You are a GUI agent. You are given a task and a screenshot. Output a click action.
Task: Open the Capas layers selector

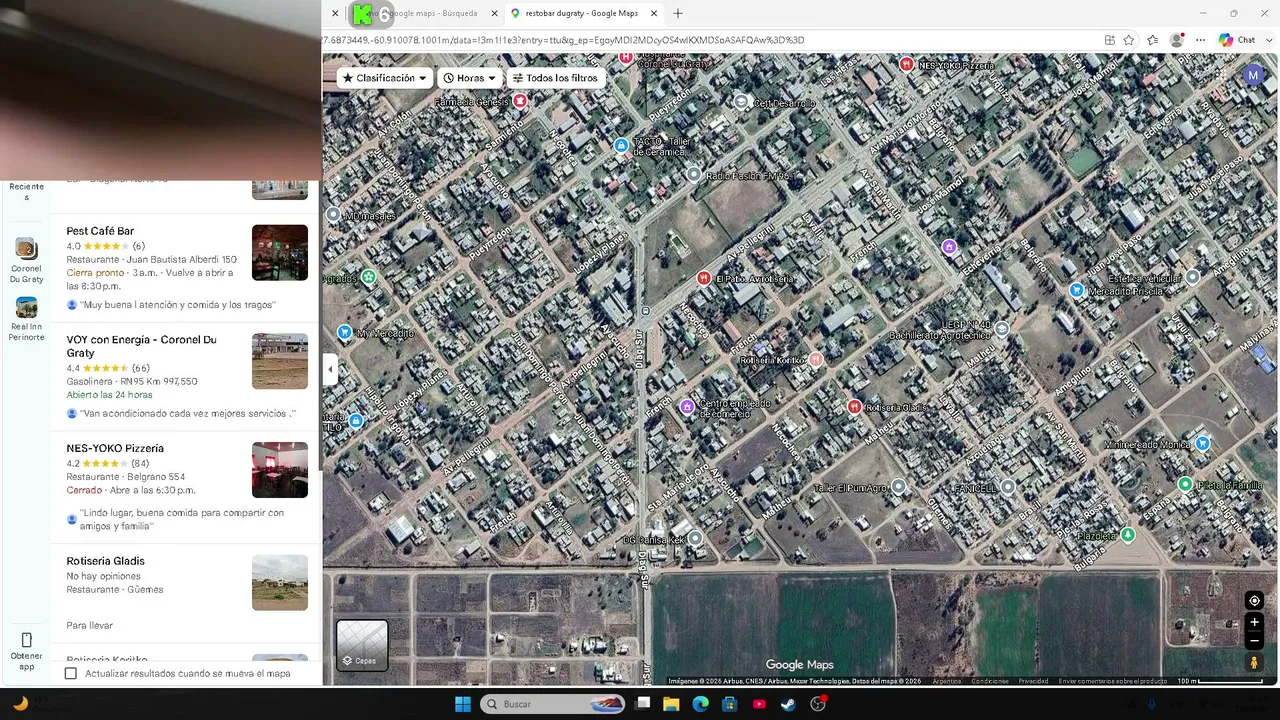click(361, 645)
